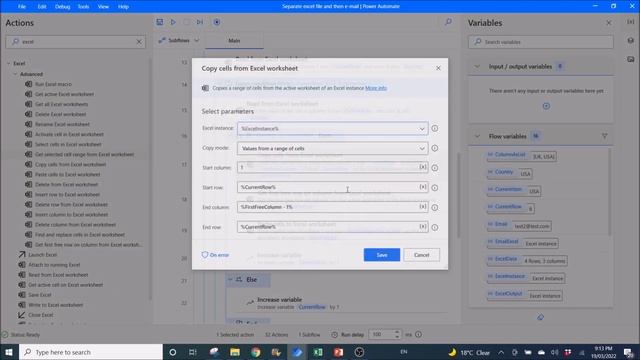Open the Tools menu
Viewport: 640px width, 360px height.
(83, 7)
